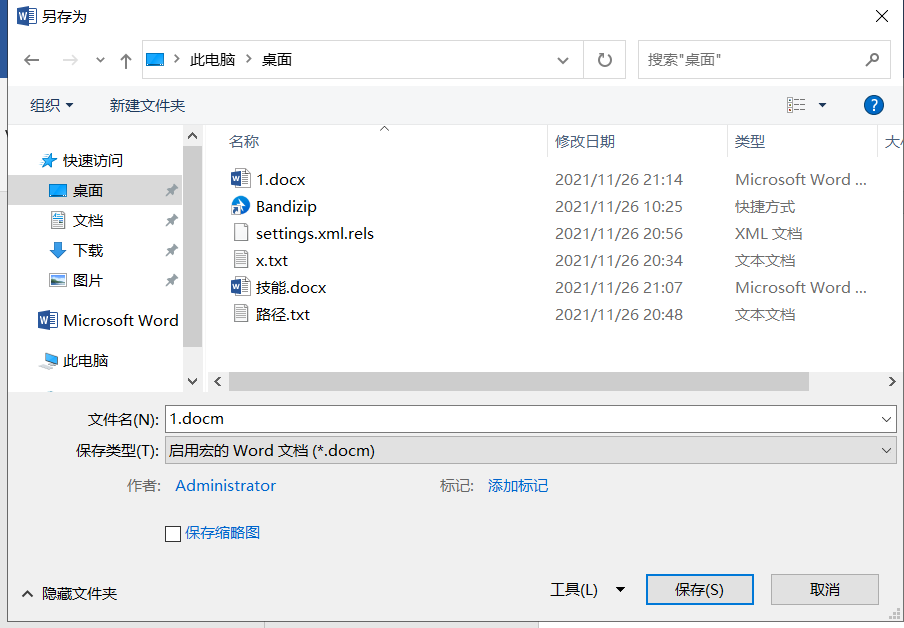Screen dimensions: 904x628
Task: Open 下载 in the navigation pane
Action: click(88, 250)
